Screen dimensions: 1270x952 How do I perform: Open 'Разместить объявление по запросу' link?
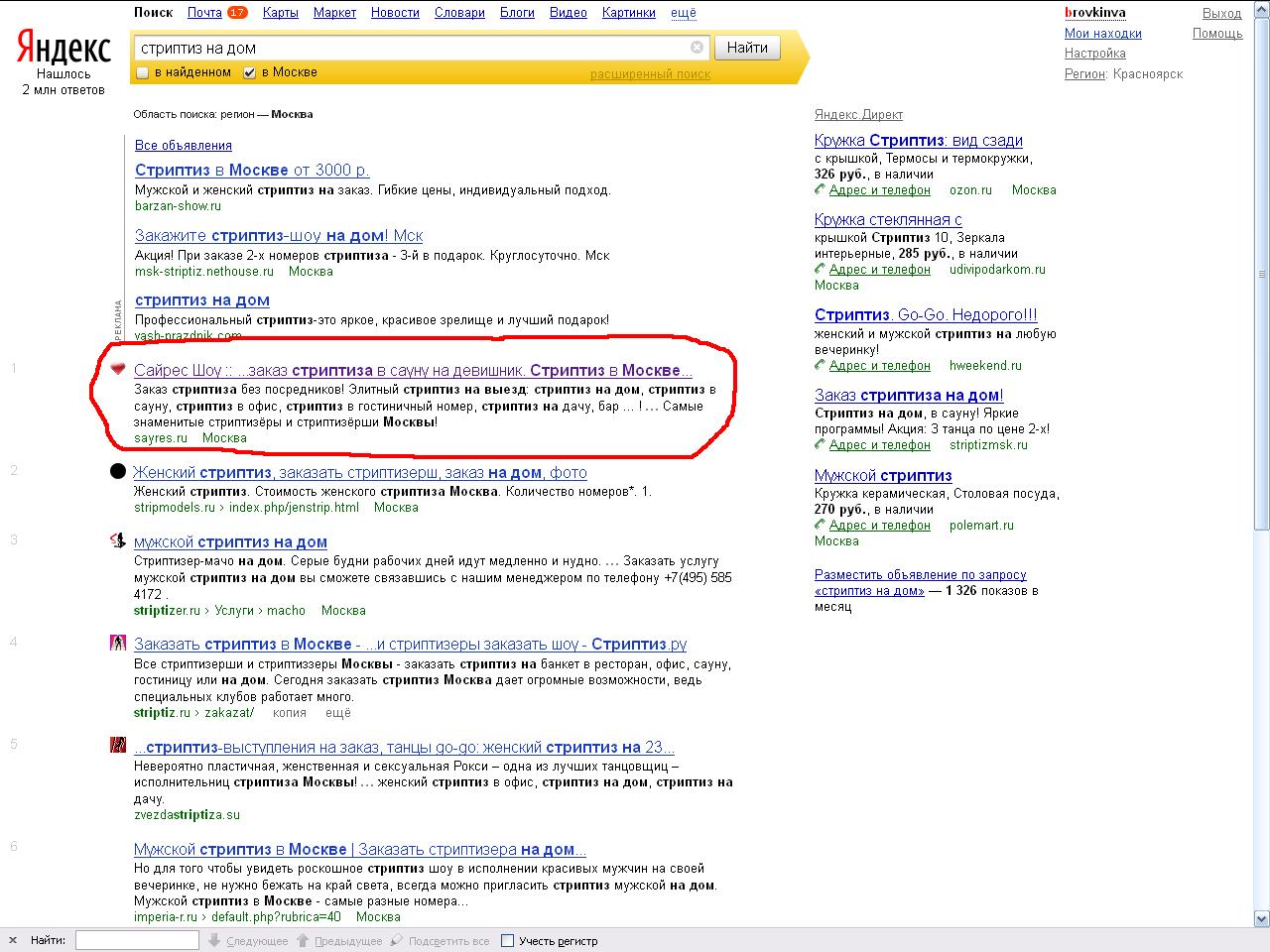[x=921, y=582]
